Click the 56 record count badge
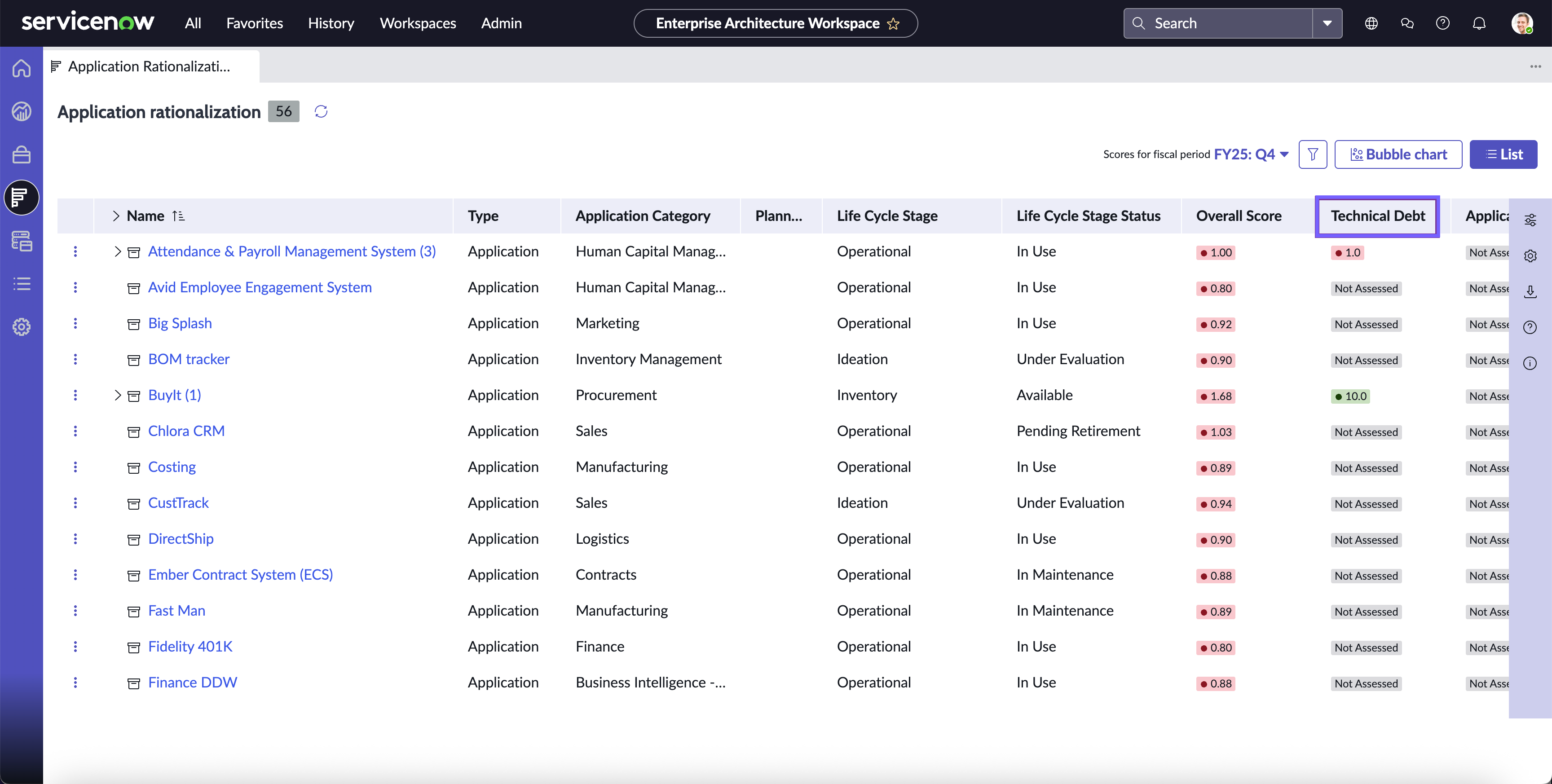Image resolution: width=1552 pixels, height=784 pixels. click(x=284, y=111)
